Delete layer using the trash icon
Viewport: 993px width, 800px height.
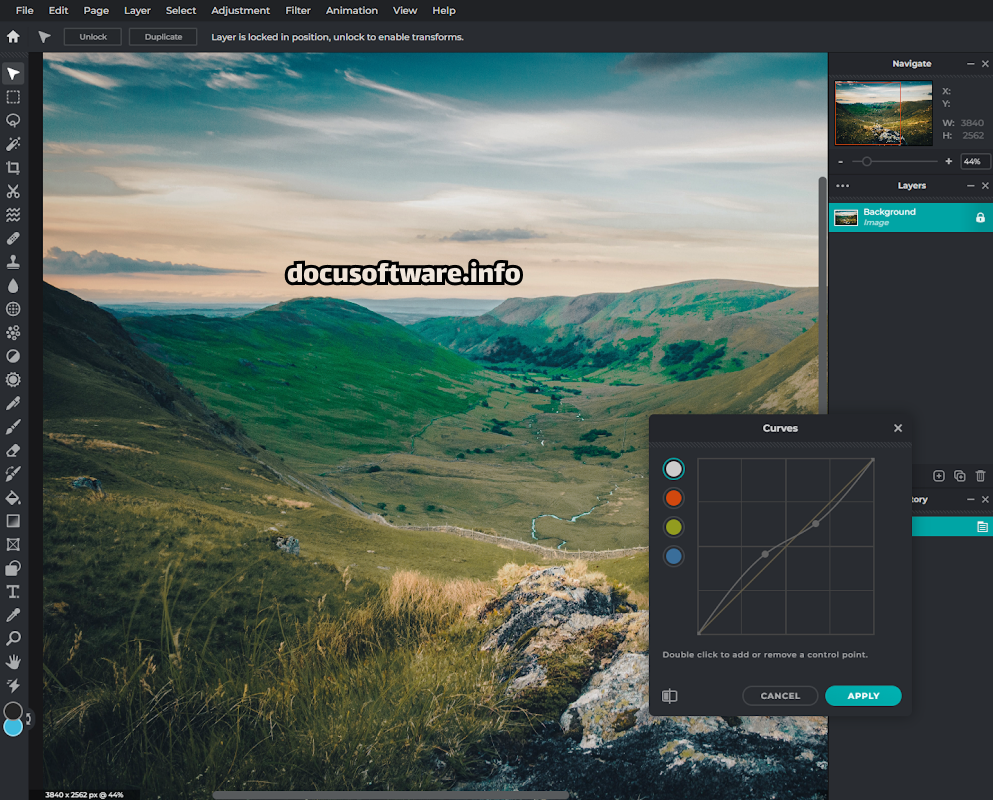pos(980,476)
